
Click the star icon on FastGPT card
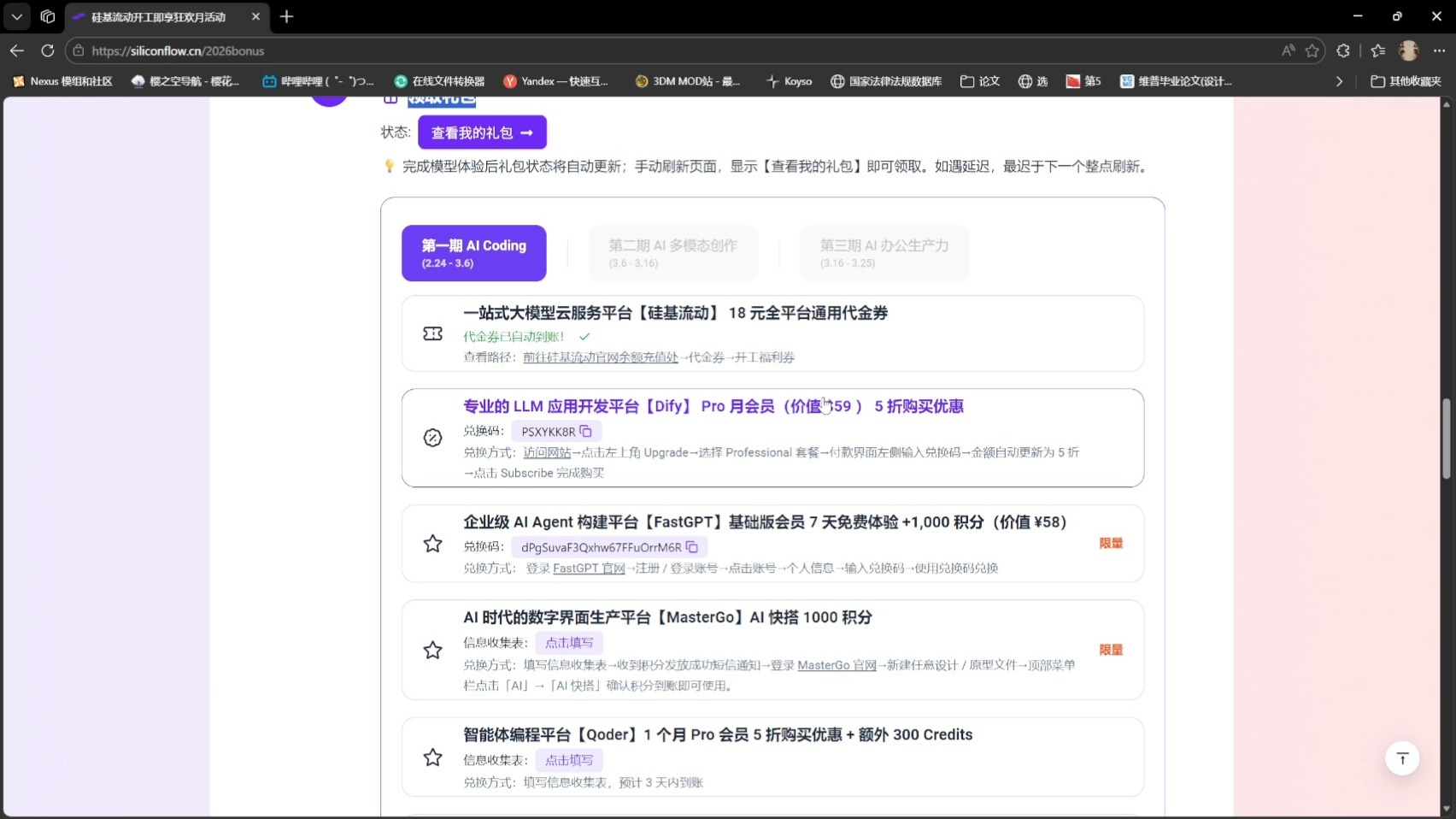coord(433,544)
